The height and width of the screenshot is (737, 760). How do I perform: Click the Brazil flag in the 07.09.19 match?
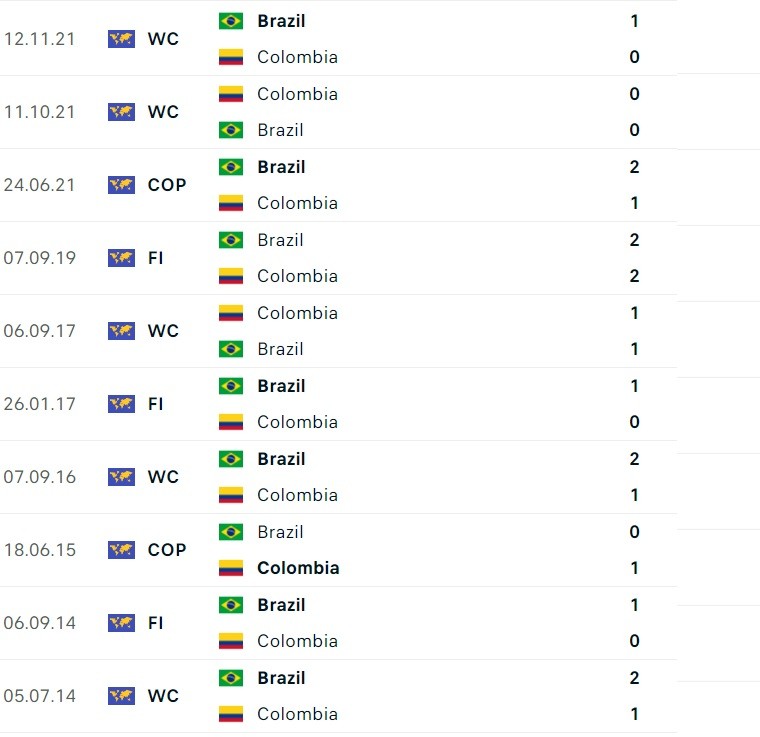pos(231,240)
